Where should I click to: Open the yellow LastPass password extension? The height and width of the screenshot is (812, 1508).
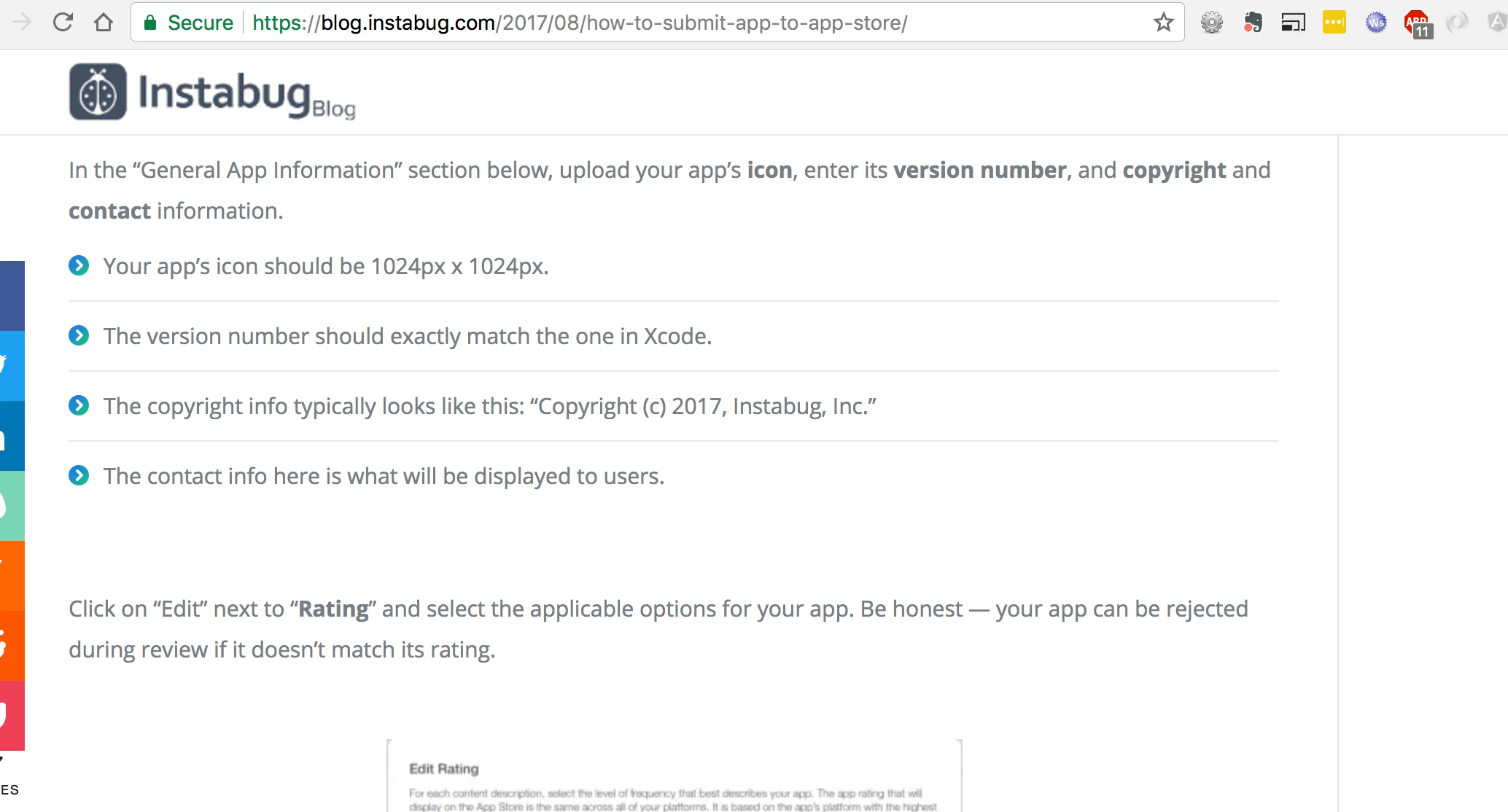click(x=1334, y=23)
